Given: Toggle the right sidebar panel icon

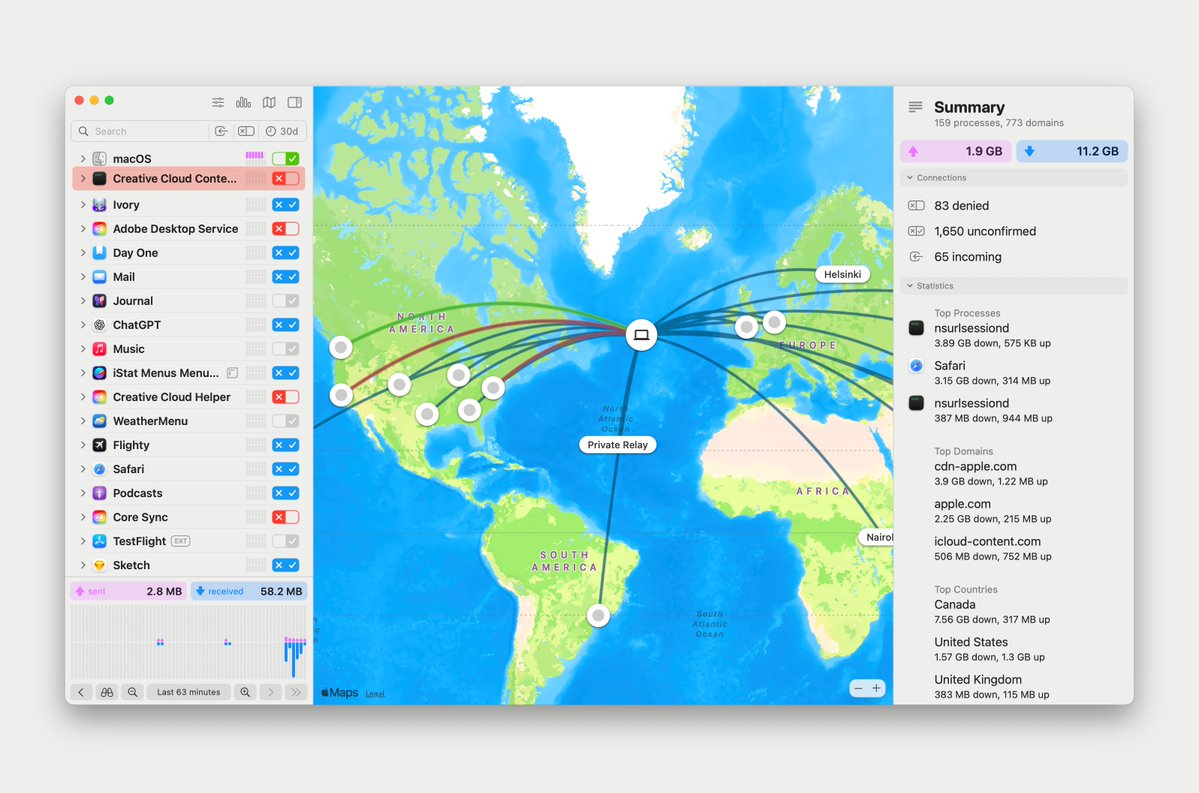Looking at the screenshot, I should click(294, 102).
